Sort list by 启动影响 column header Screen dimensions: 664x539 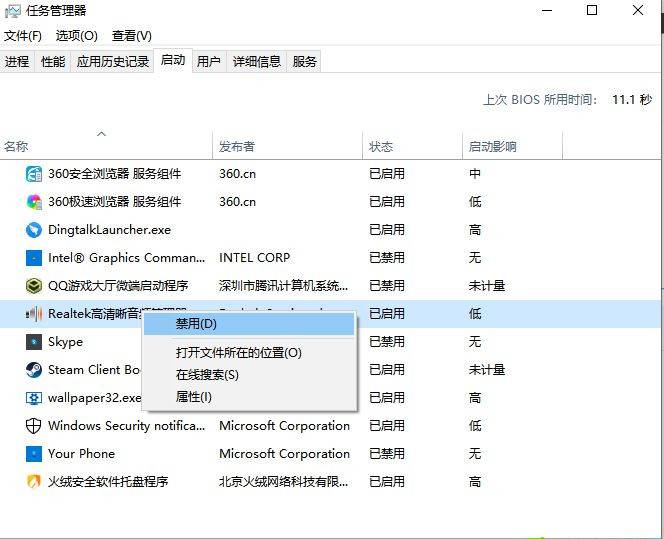(492, 147)
